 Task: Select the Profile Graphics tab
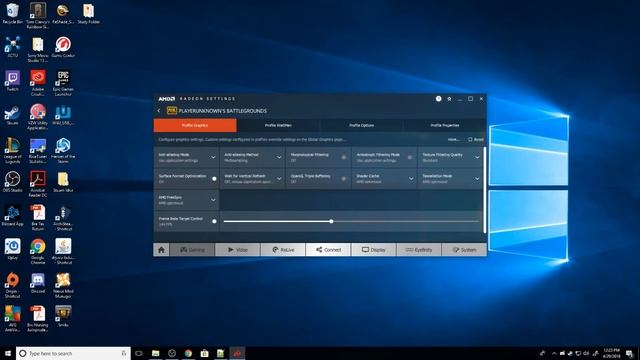[x=195, y=125]
